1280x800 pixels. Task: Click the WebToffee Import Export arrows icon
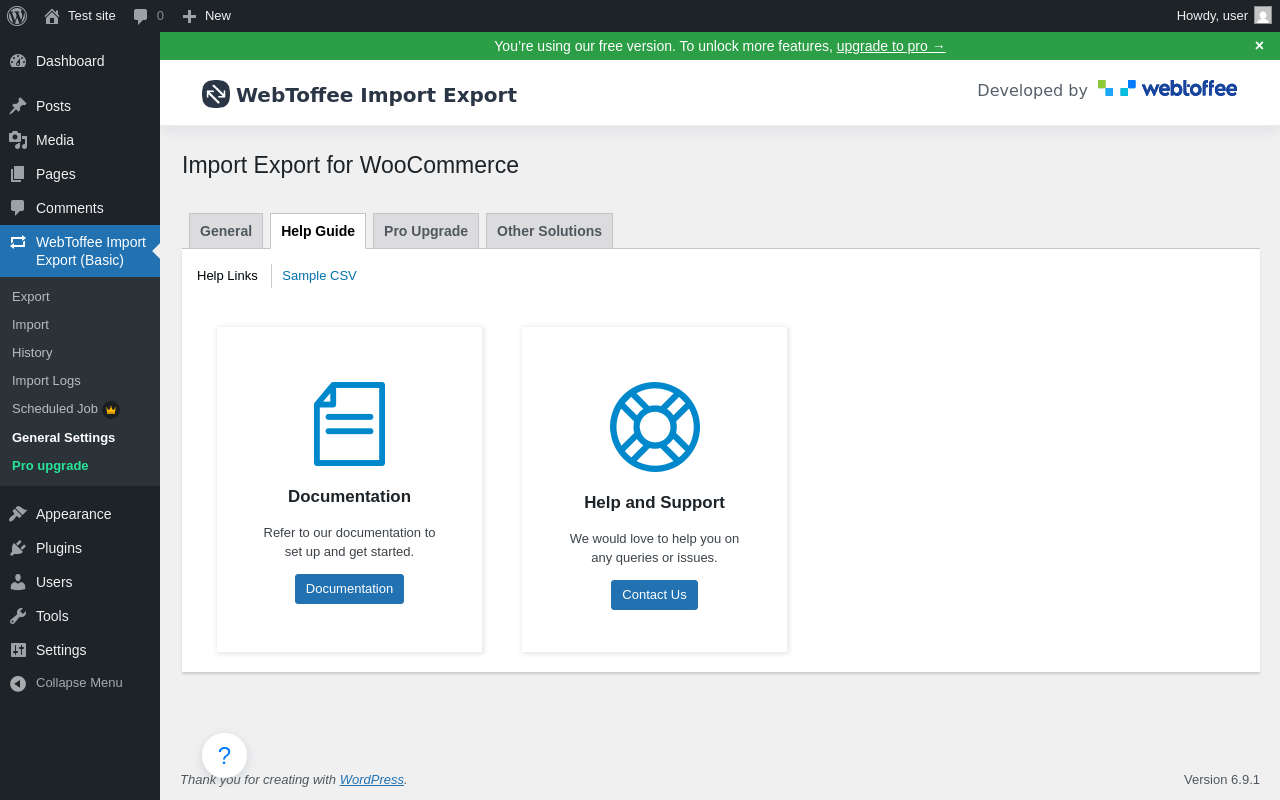pyautogui.click(x=18, y=242)
